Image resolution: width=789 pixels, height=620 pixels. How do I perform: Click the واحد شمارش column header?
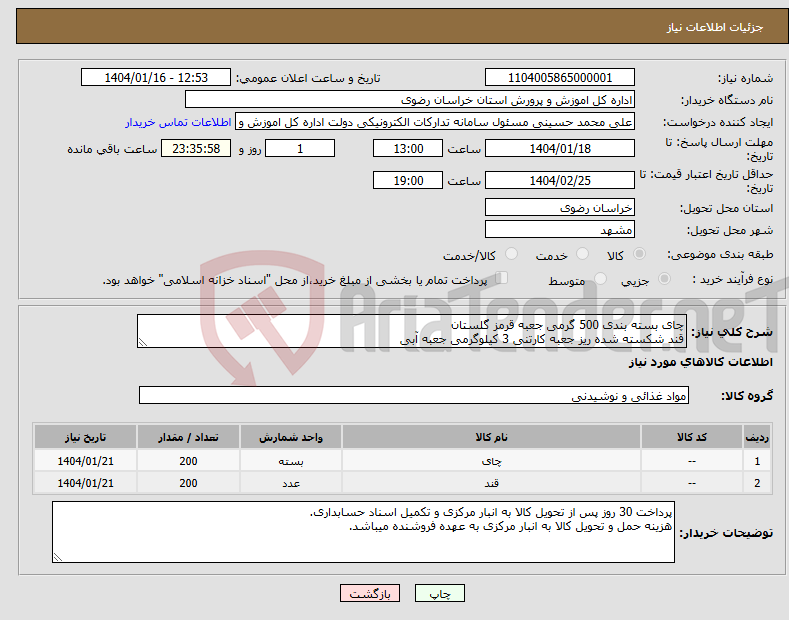click(x=291, y=437)
